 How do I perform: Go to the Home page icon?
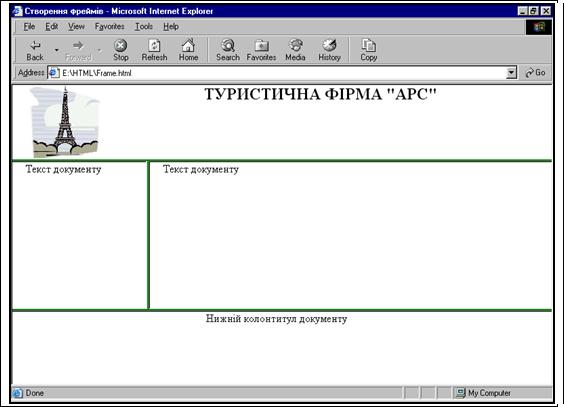[x=188, y=50]
